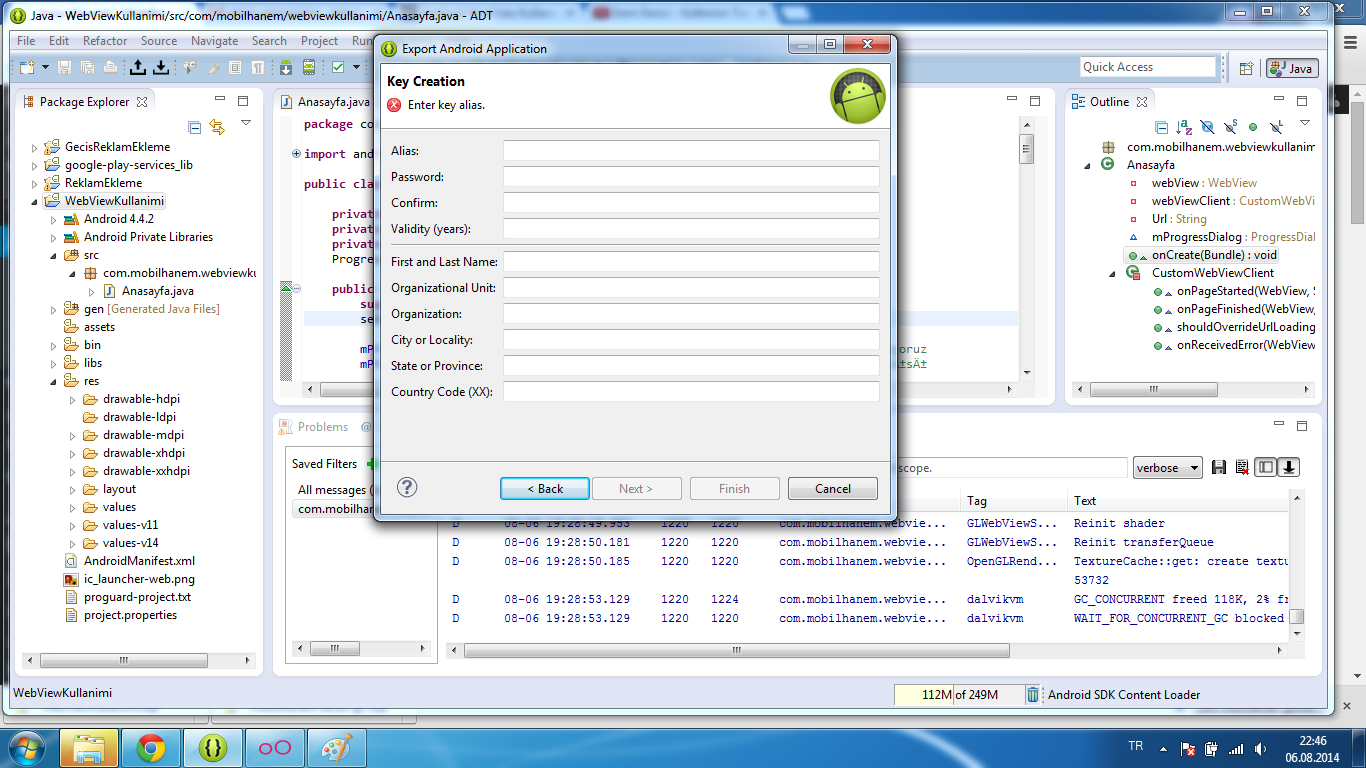Click the New wizard toolbar icon
Screen dimensions: 1366x768
26,67
